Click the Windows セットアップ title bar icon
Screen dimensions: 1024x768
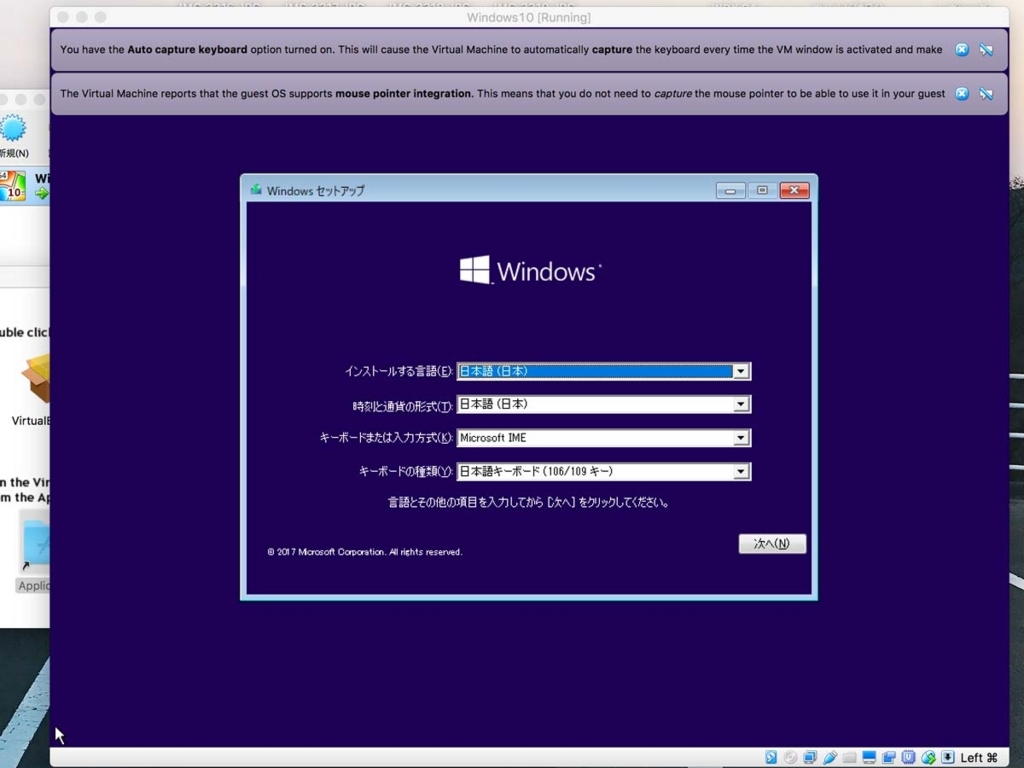point(256,190)
